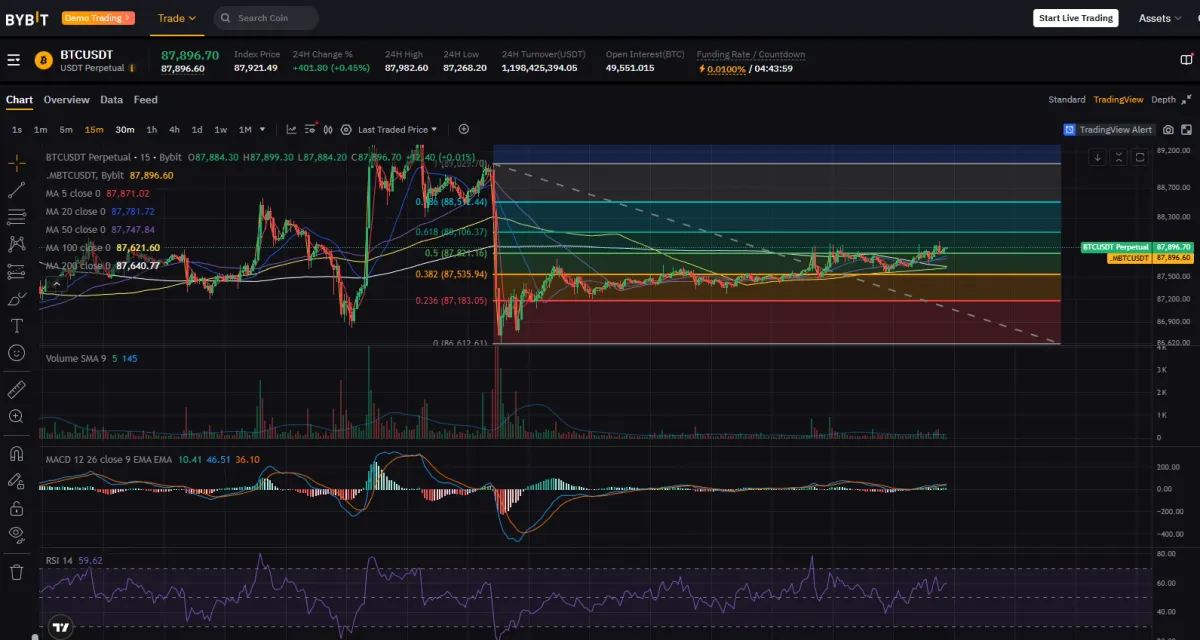The image size is (1200, 640).
Task: Collapse the indicator legend chevron
Action: point(56,285)
